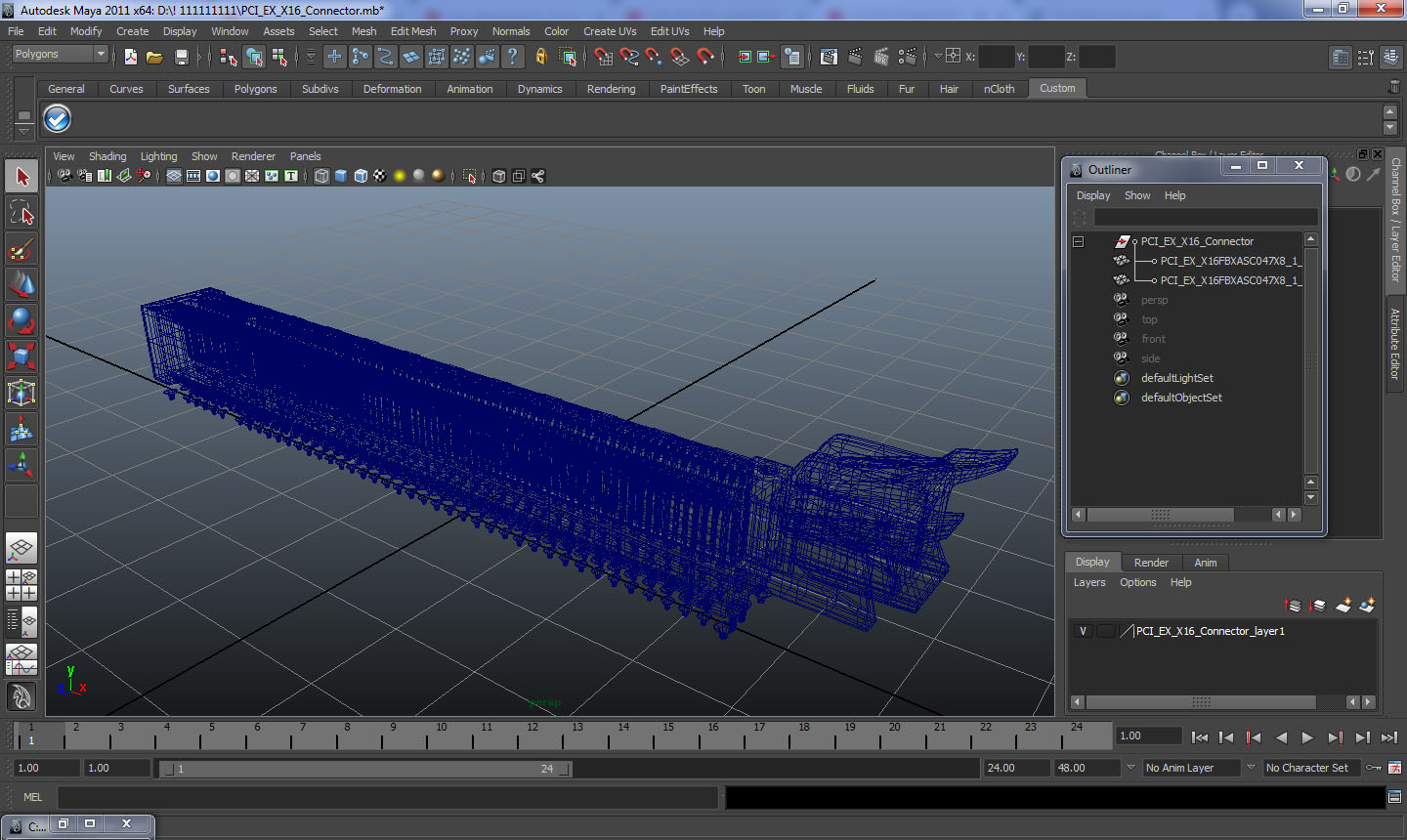Viewport: 1407px width, 840px height.
Task: Toggle use all lights yellow sphere
Action: [x=400, y=176]
